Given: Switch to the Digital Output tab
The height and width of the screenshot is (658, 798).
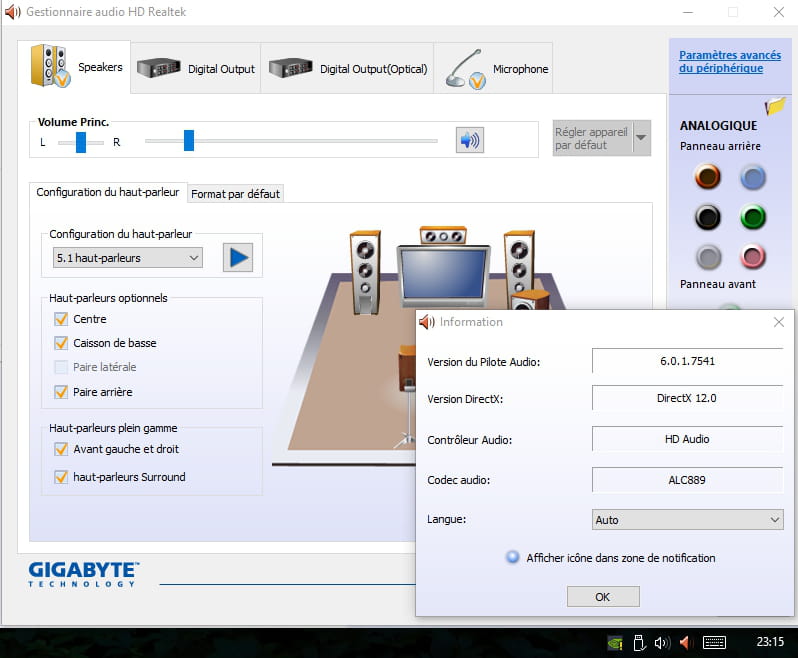Looking at the screenshot, I should pyautogui.click(x=196, y=68).
